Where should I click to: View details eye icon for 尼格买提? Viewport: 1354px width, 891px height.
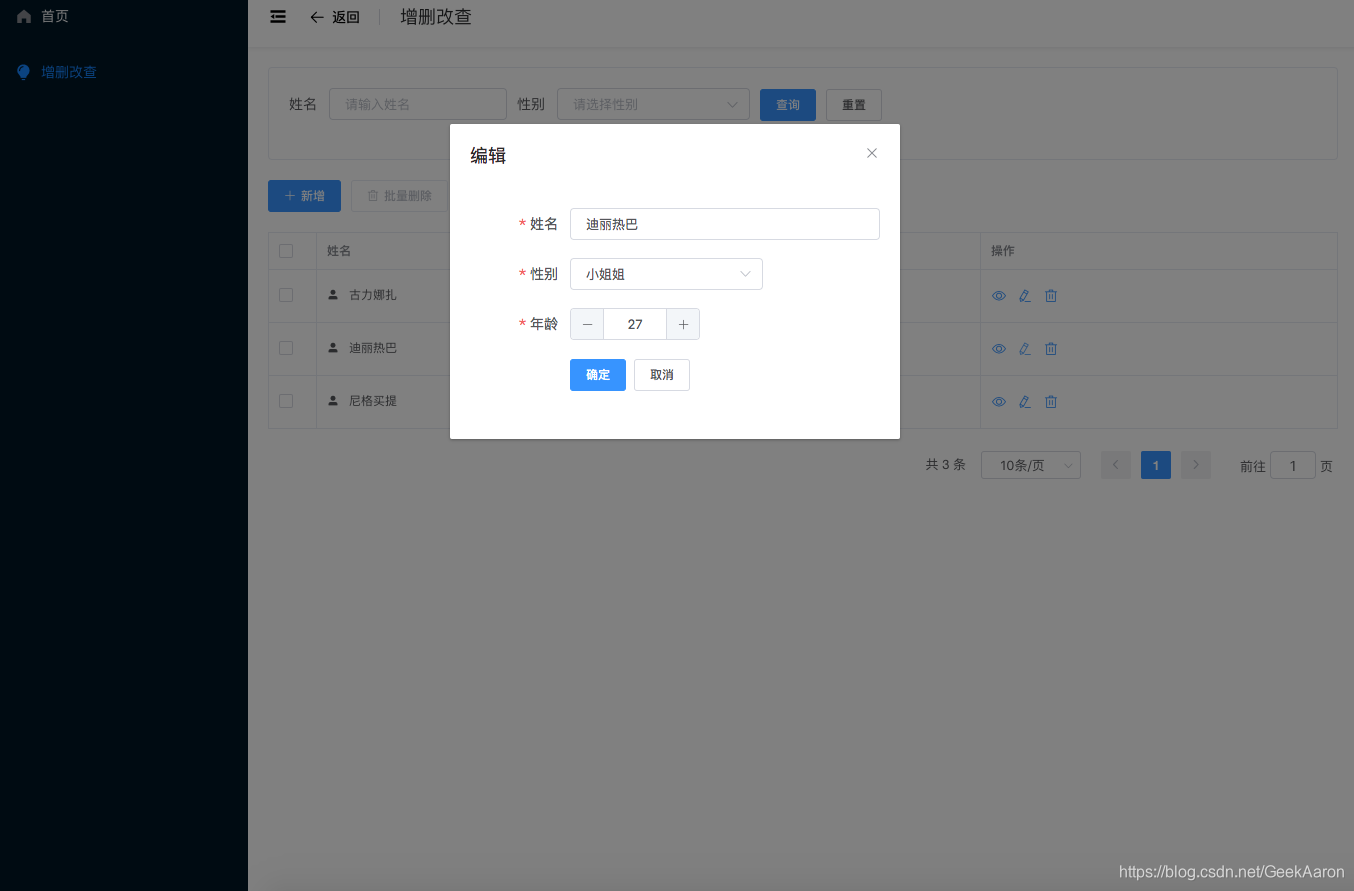[x=999, y=402]
